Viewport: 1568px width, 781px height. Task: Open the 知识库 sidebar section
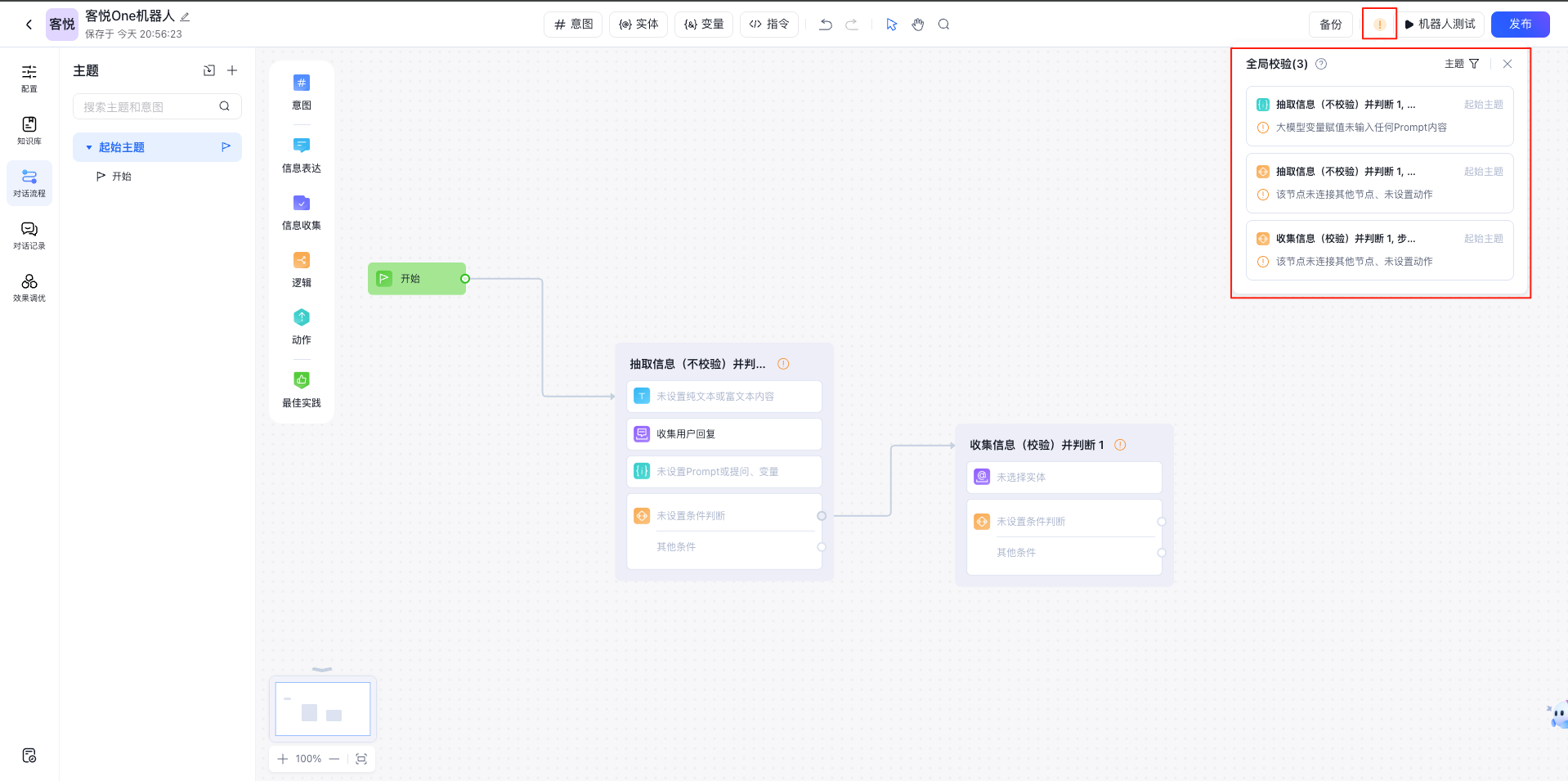click(x=29, y=130)
